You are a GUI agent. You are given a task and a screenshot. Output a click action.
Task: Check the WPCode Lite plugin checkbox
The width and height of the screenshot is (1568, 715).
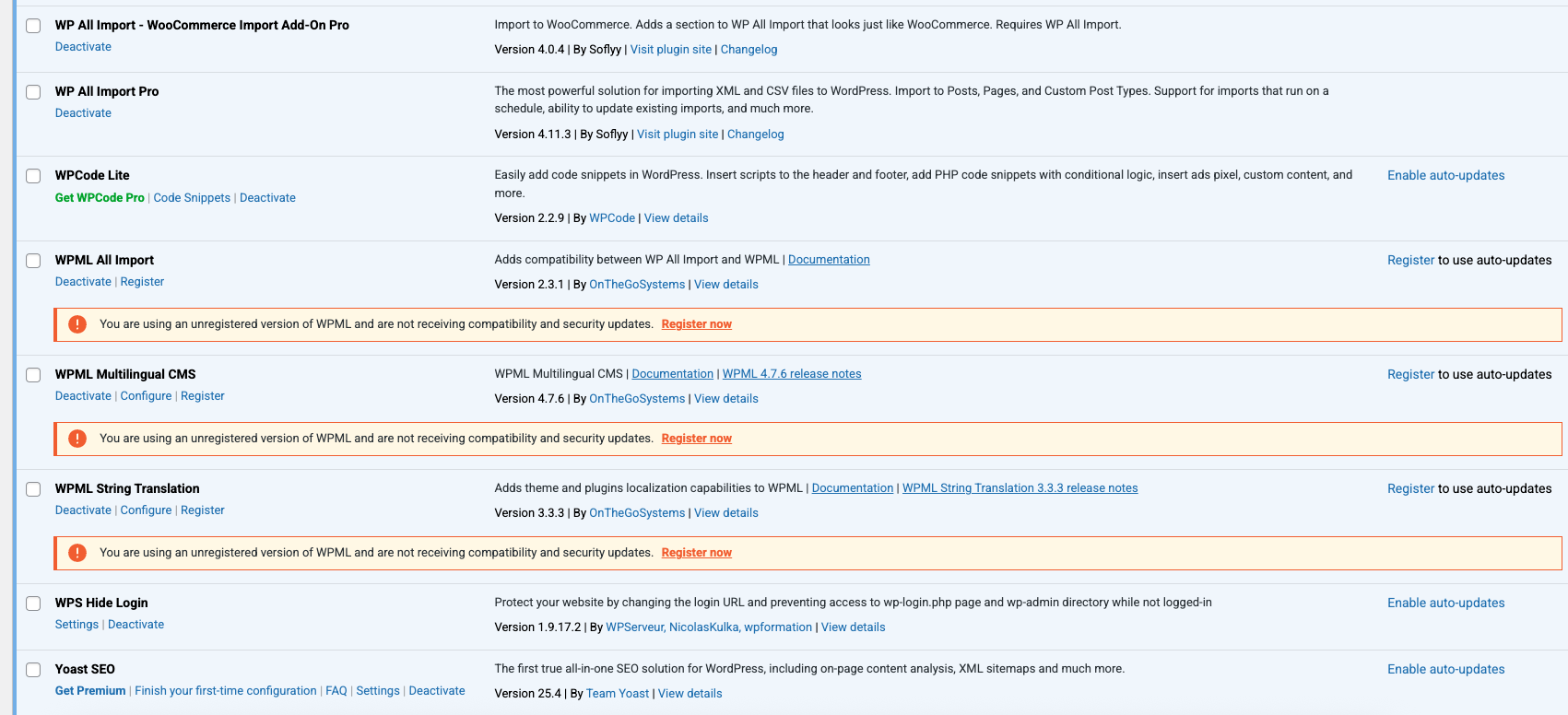click(33, 176)
